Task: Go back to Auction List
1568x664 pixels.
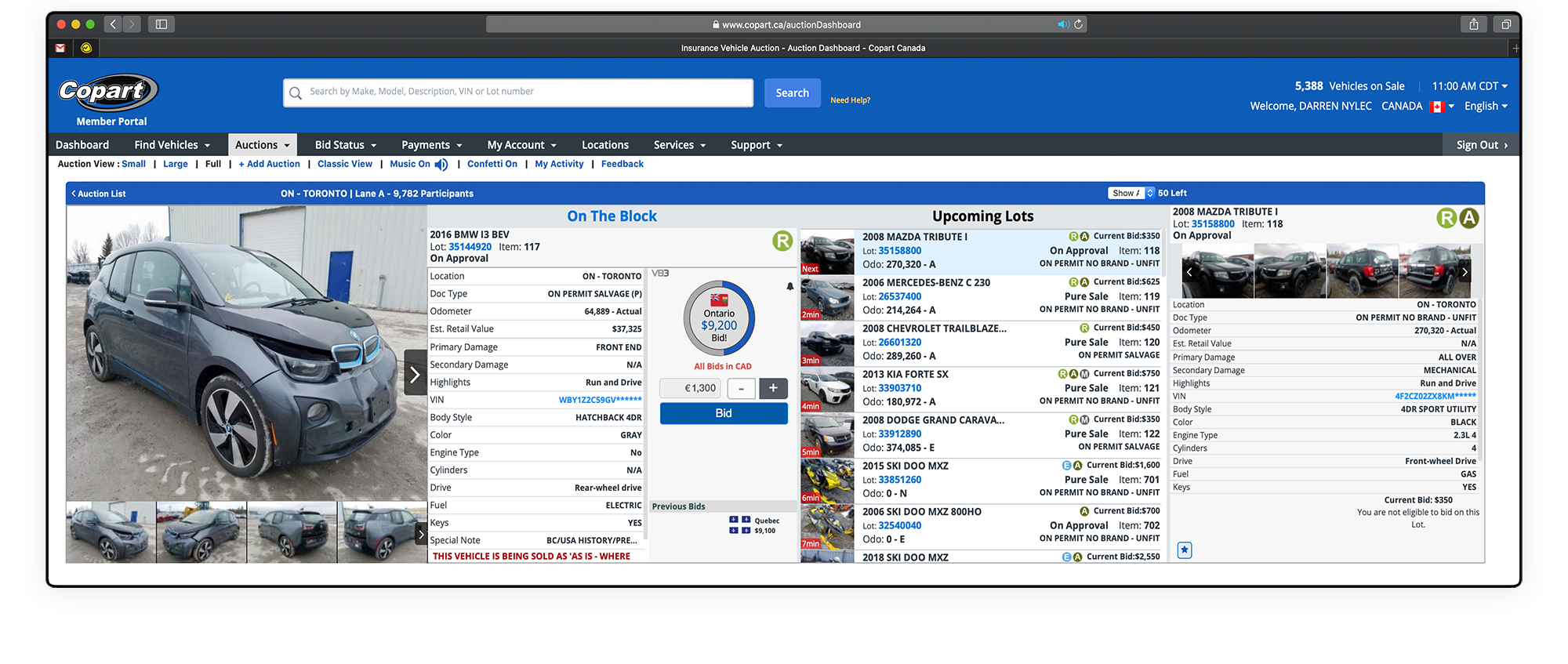Action: pyautogui.click(x=99, y=194)
